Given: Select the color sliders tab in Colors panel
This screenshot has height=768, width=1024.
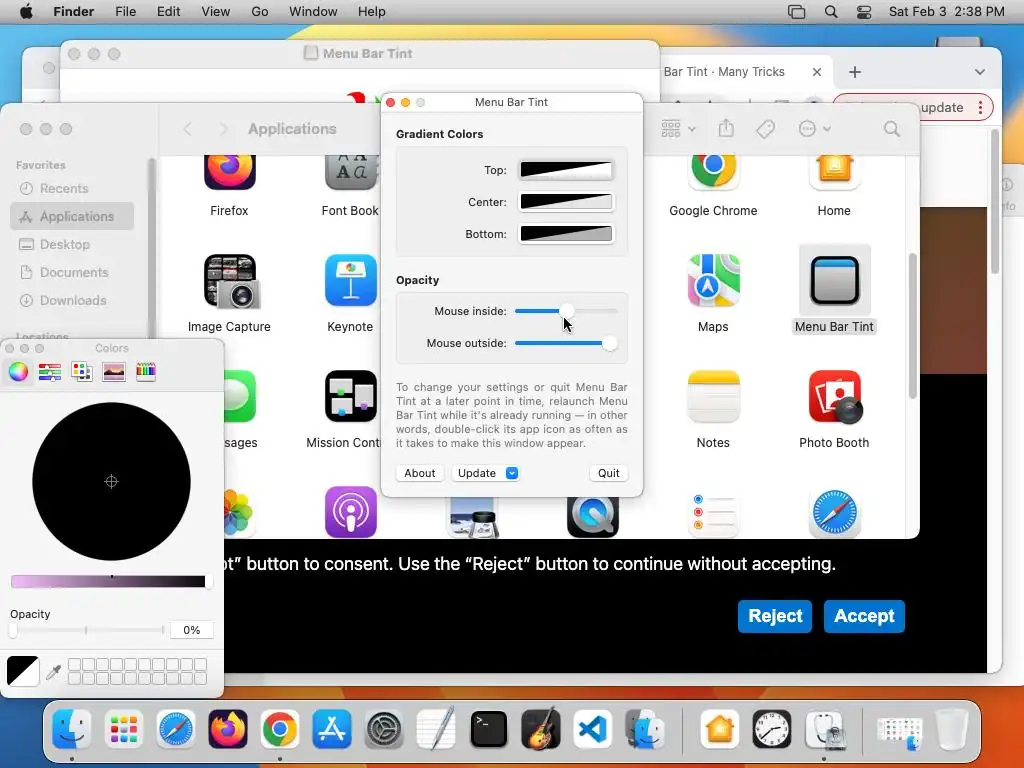Looking at the screenshot, I should click(x=50, y=372).
